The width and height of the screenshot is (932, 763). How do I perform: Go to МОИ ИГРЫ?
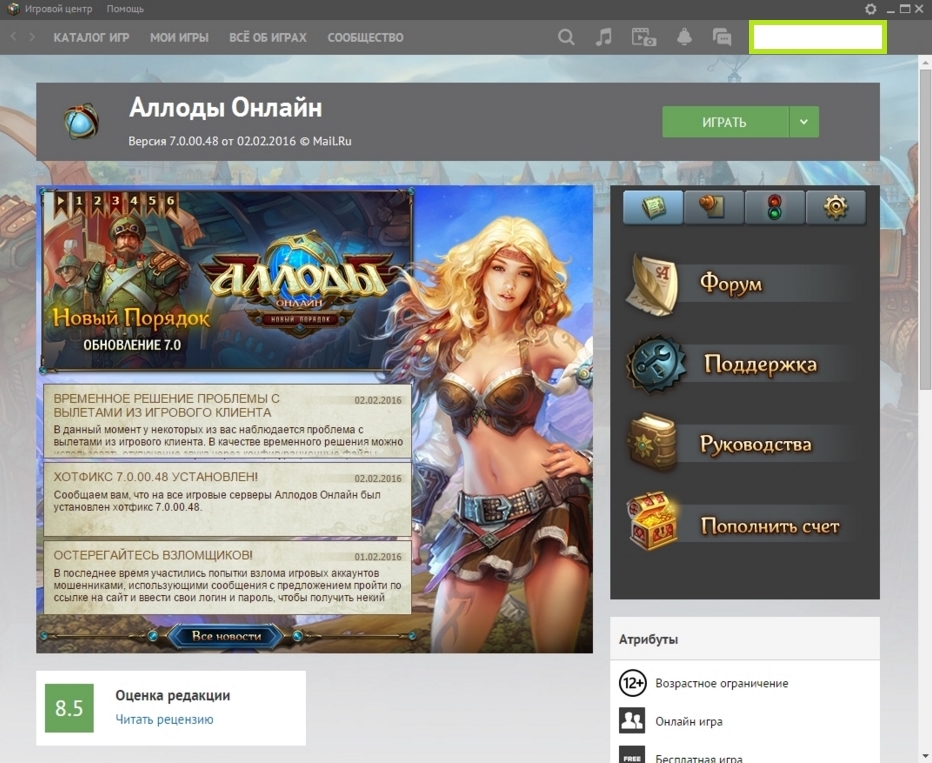tap(179, 37)
